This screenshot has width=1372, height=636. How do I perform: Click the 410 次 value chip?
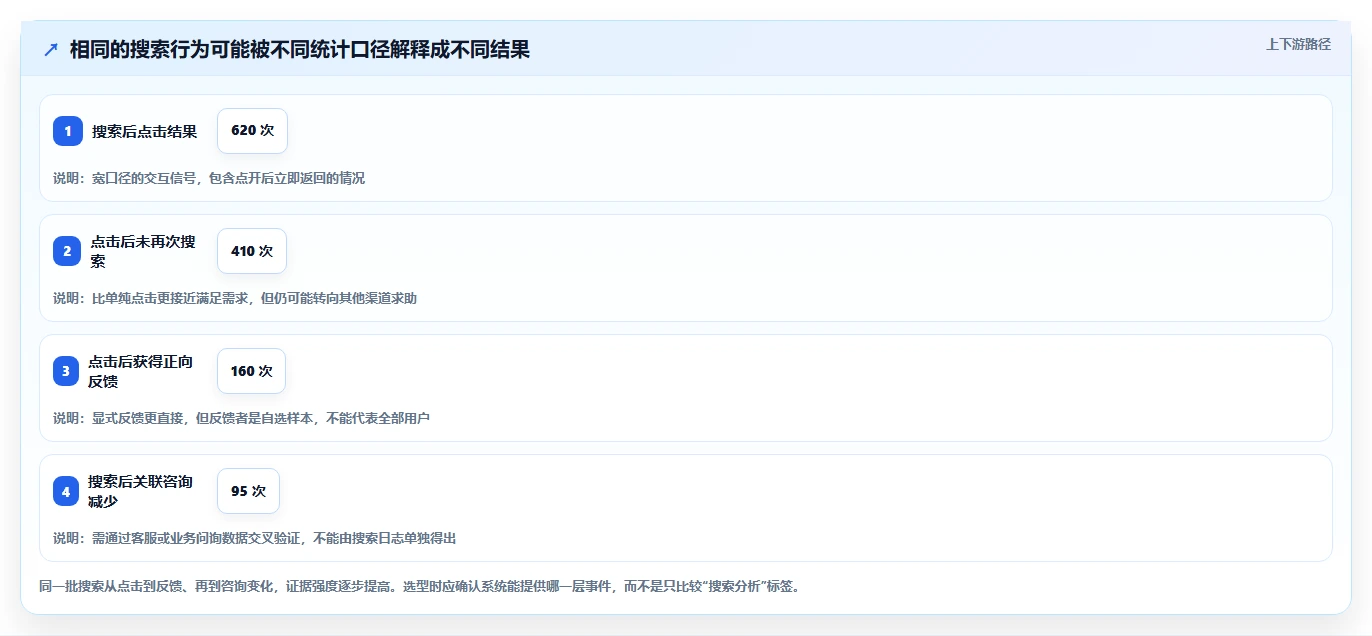tap(252, 251)
